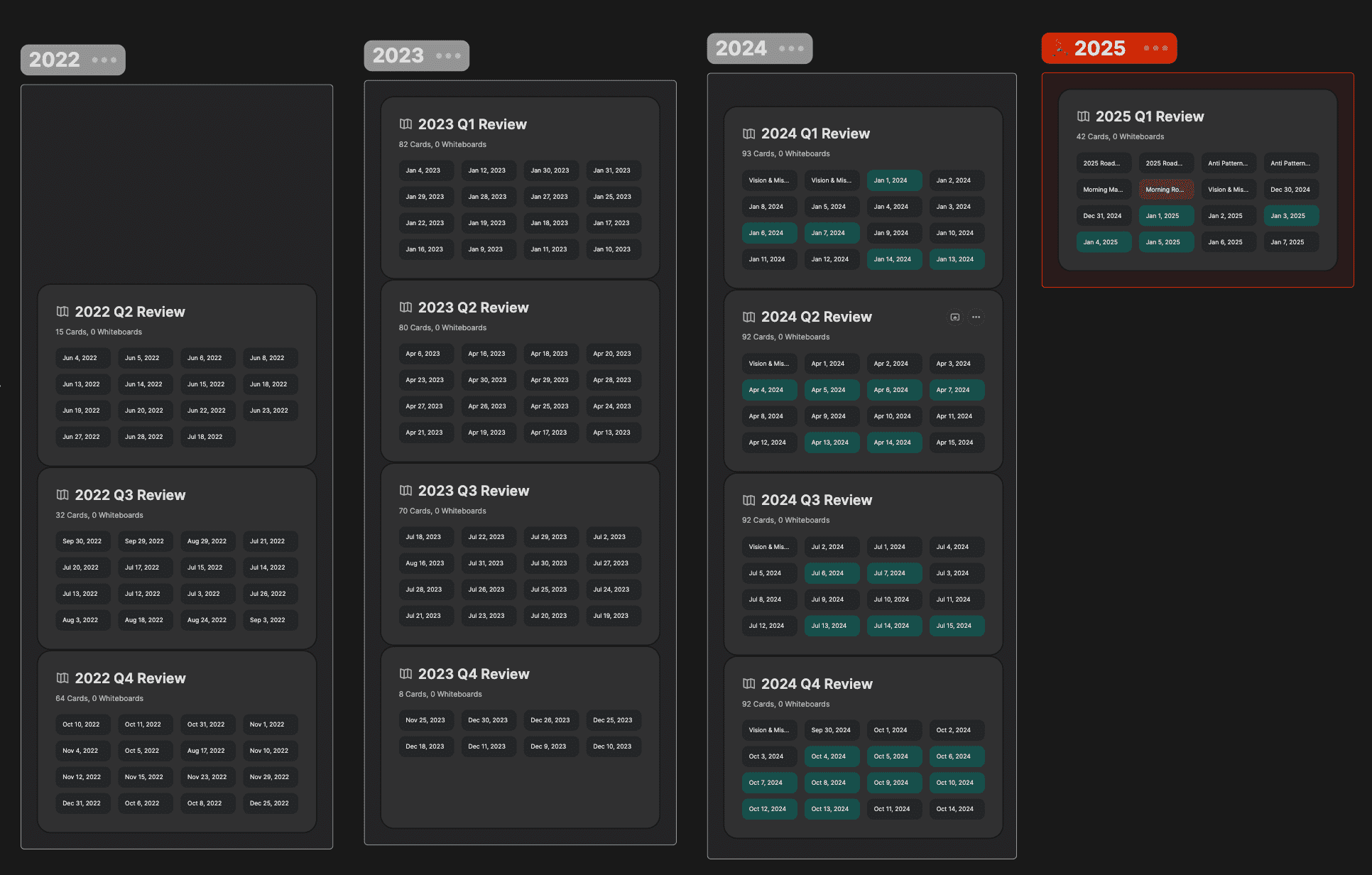
Task: Click the map icon of 2025 Q1 Review
Action: (1083, 116)
